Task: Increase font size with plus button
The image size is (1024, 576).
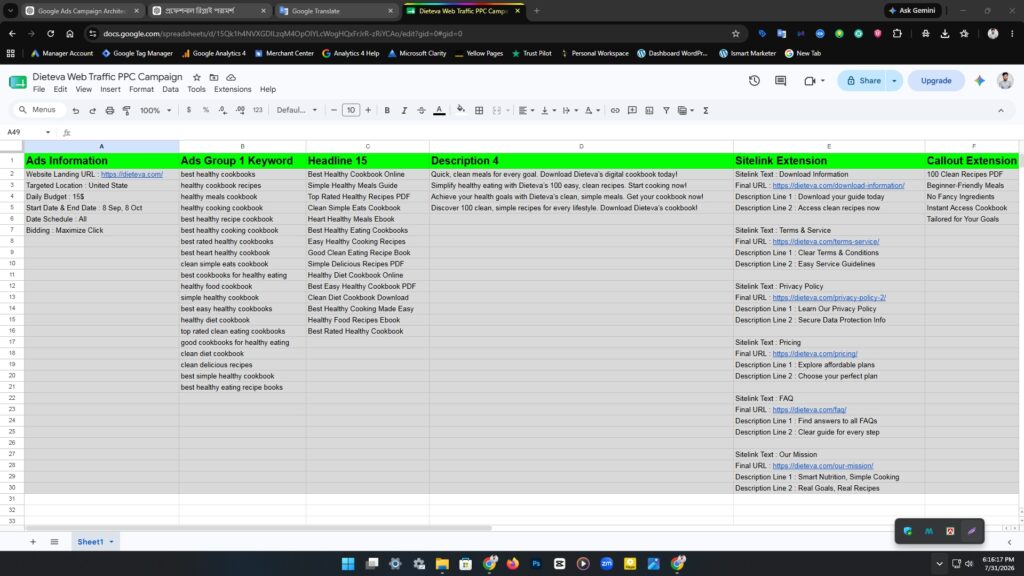Action: pos(368,110)
